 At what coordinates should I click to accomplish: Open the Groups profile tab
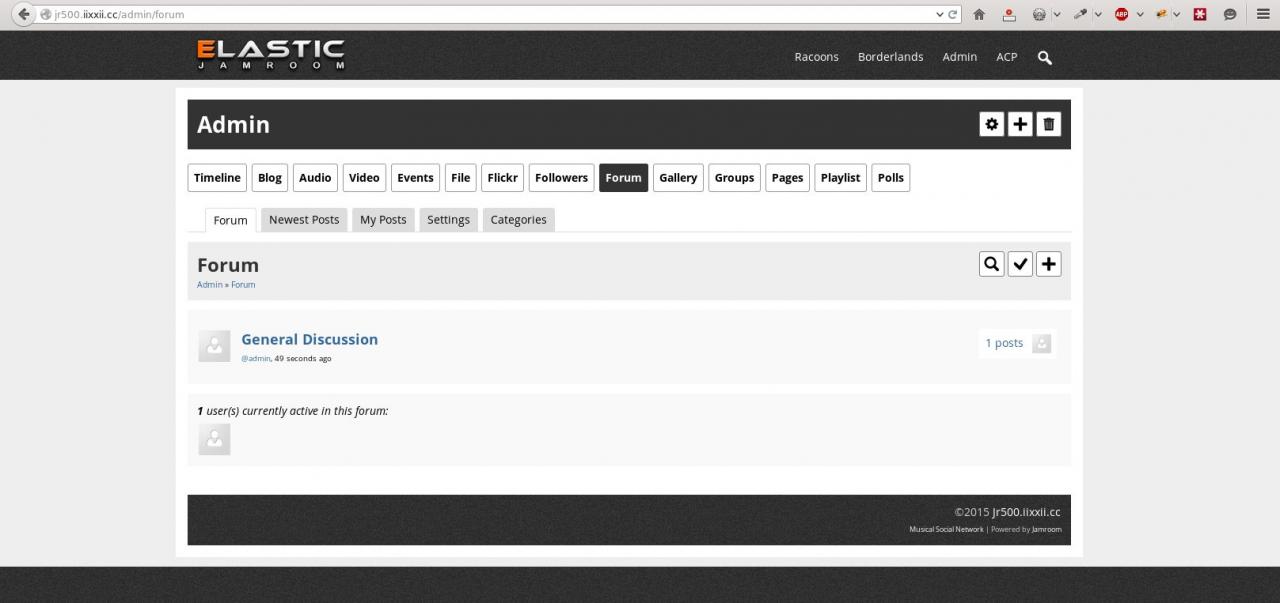pos(734,178)
